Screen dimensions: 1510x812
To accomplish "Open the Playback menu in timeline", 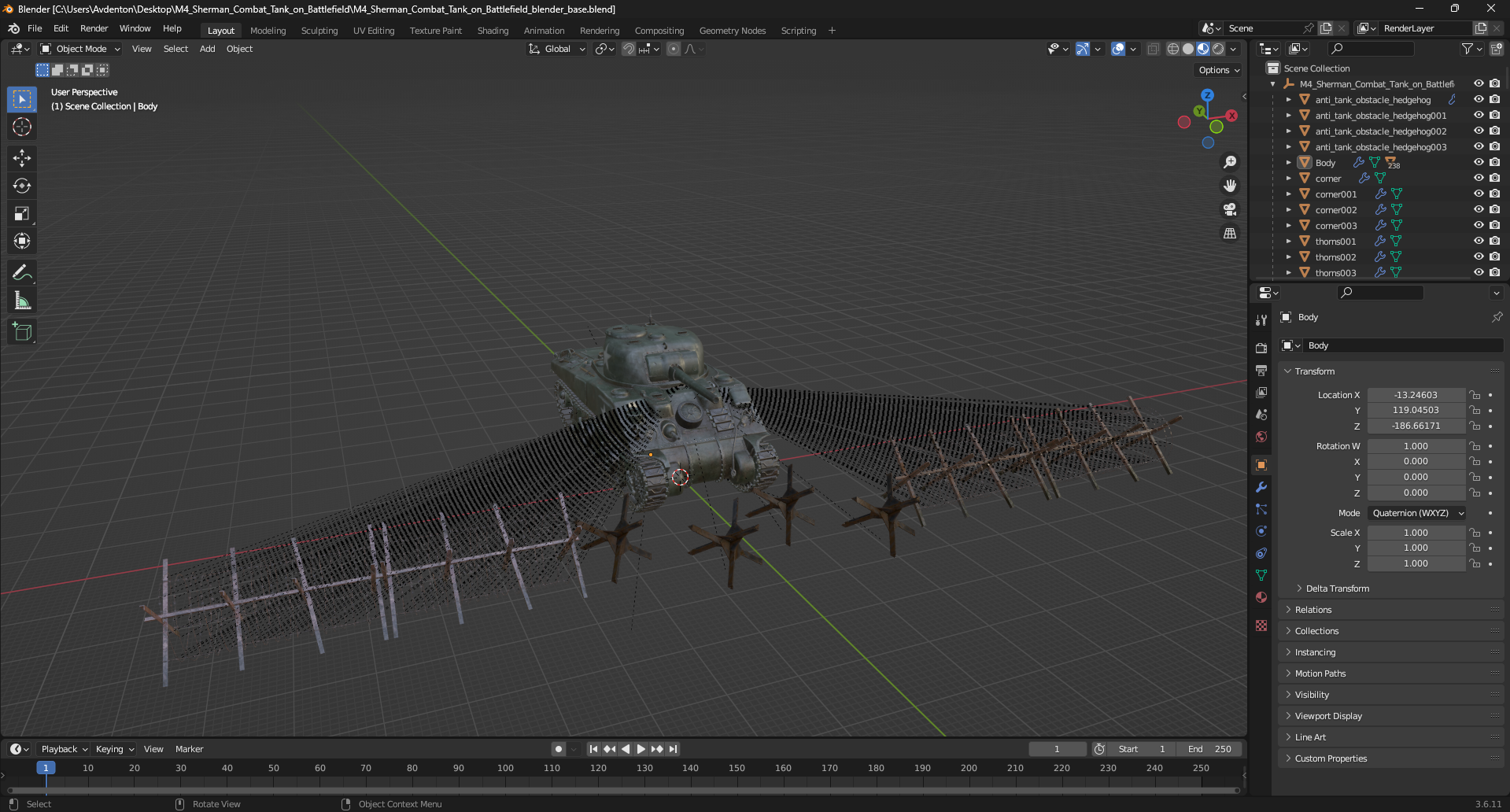I will coord(64,749).
